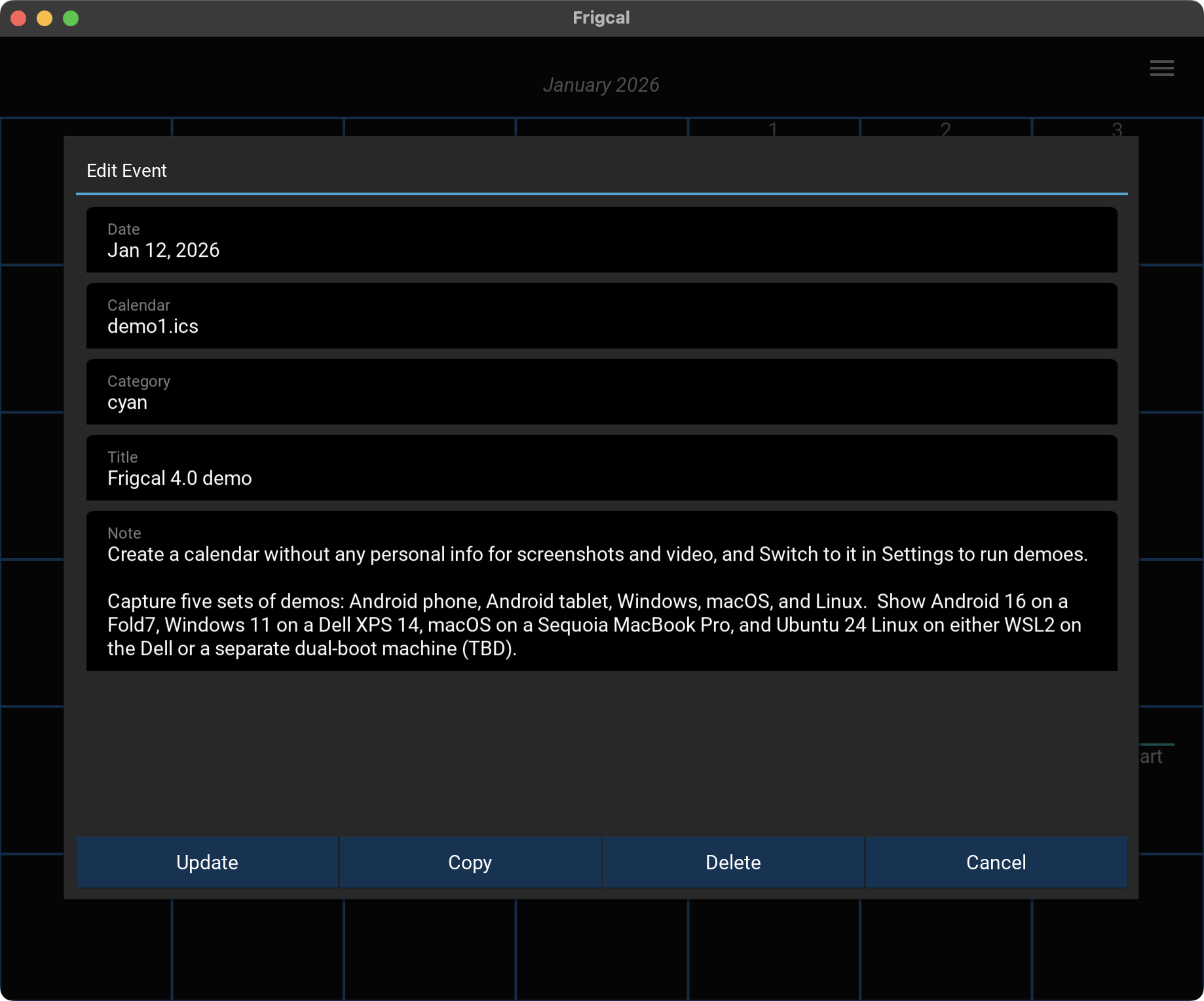
Task: Click the partially hidden event ending in 'art'
Action: point(1153,757)
